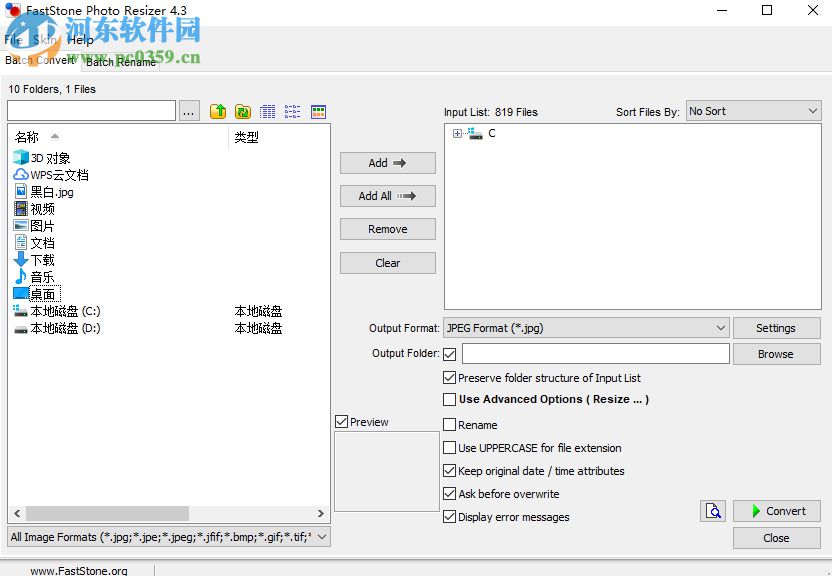Refresh the folder list icon
This screenshot has width=832, height=576.
point(242,111)
